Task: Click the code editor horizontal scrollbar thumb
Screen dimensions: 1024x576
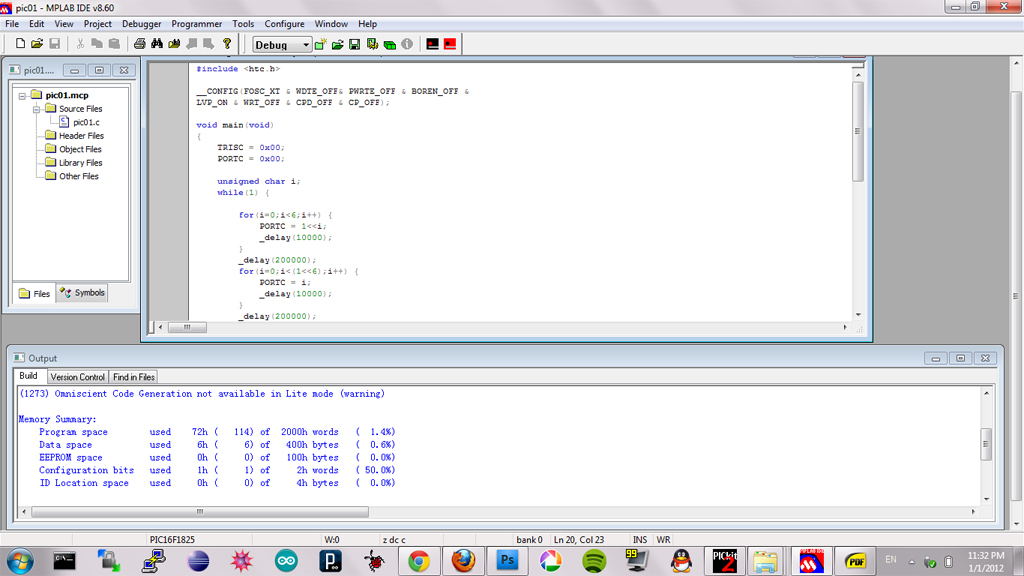Action: 187,327
